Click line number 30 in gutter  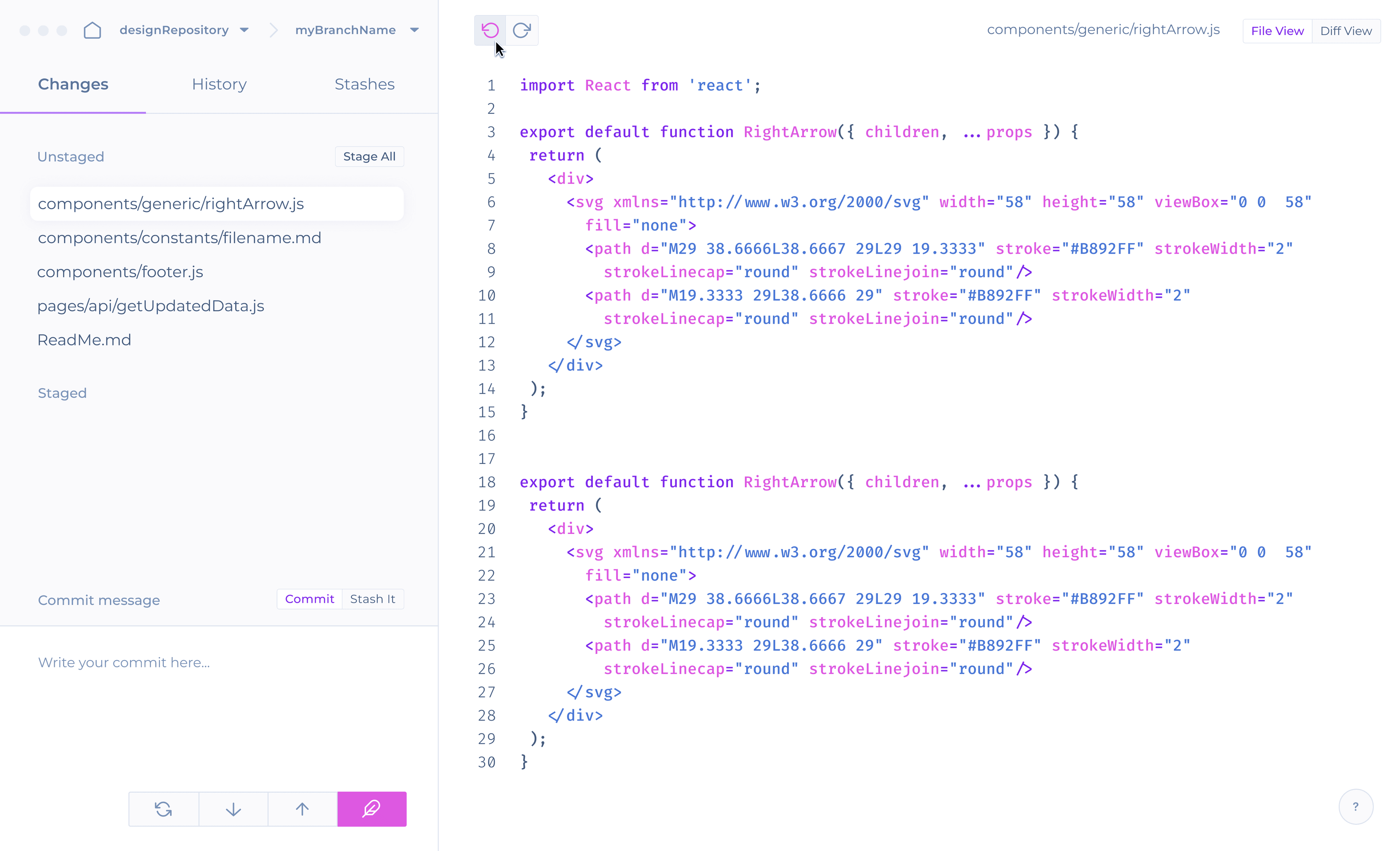tap(487, 762)
